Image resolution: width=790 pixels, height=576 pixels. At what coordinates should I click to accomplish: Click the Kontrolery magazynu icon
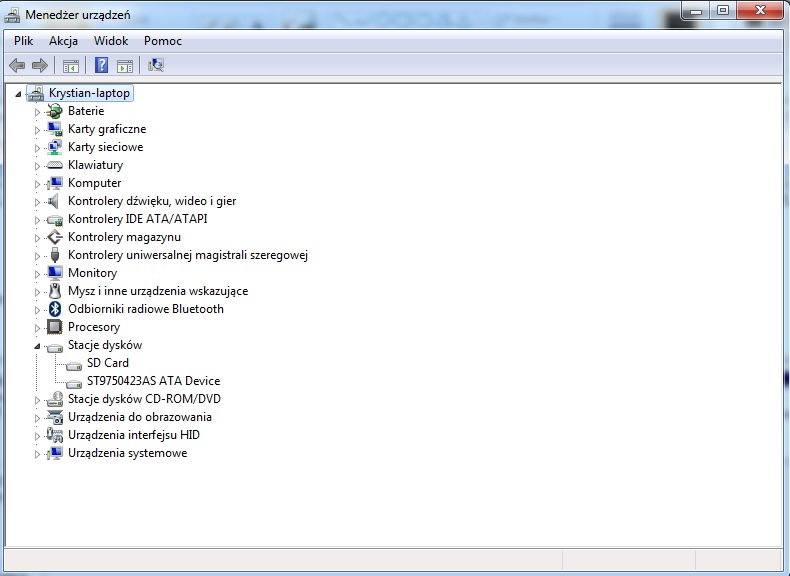[54, 237]
